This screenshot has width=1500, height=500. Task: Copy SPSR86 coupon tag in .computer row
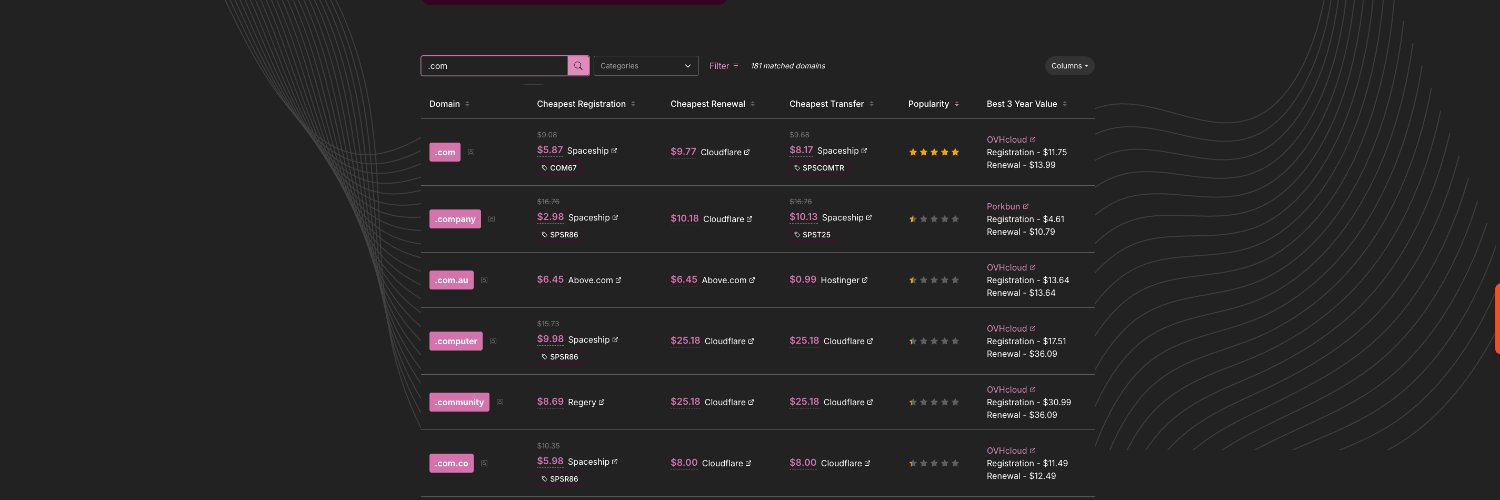click(560, 357)
